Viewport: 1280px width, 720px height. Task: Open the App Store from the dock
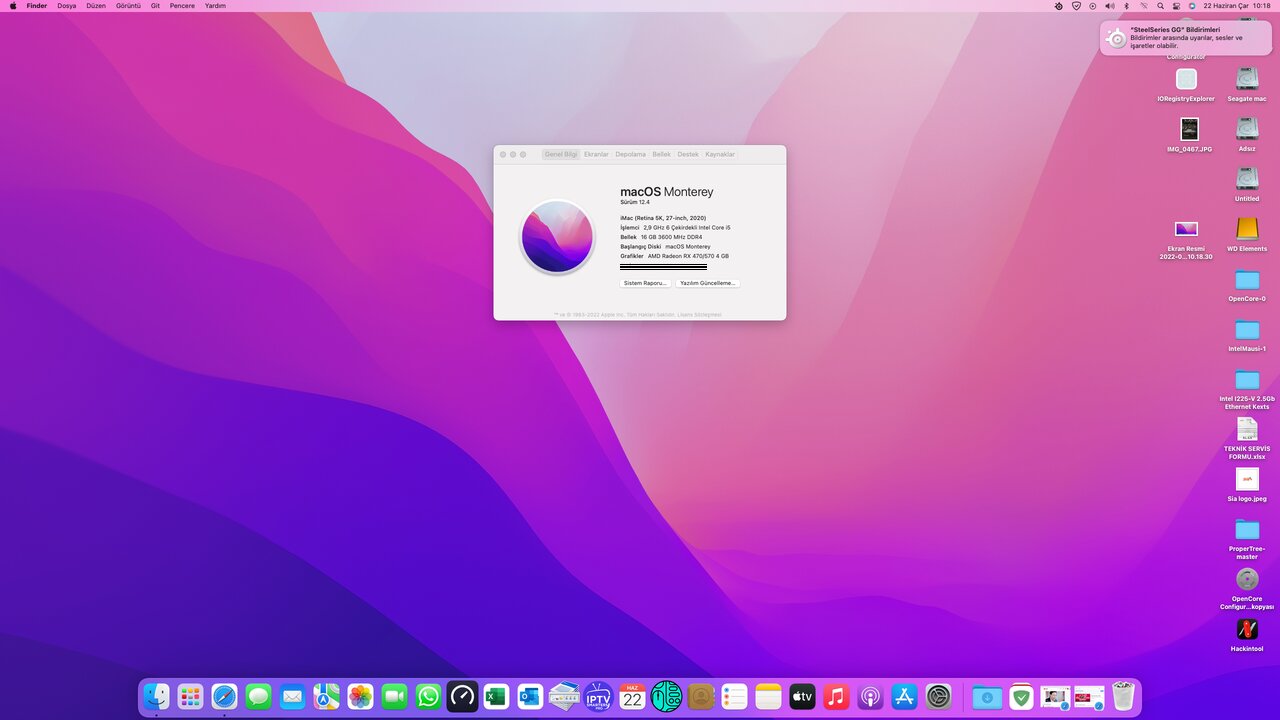pos(904,697)
